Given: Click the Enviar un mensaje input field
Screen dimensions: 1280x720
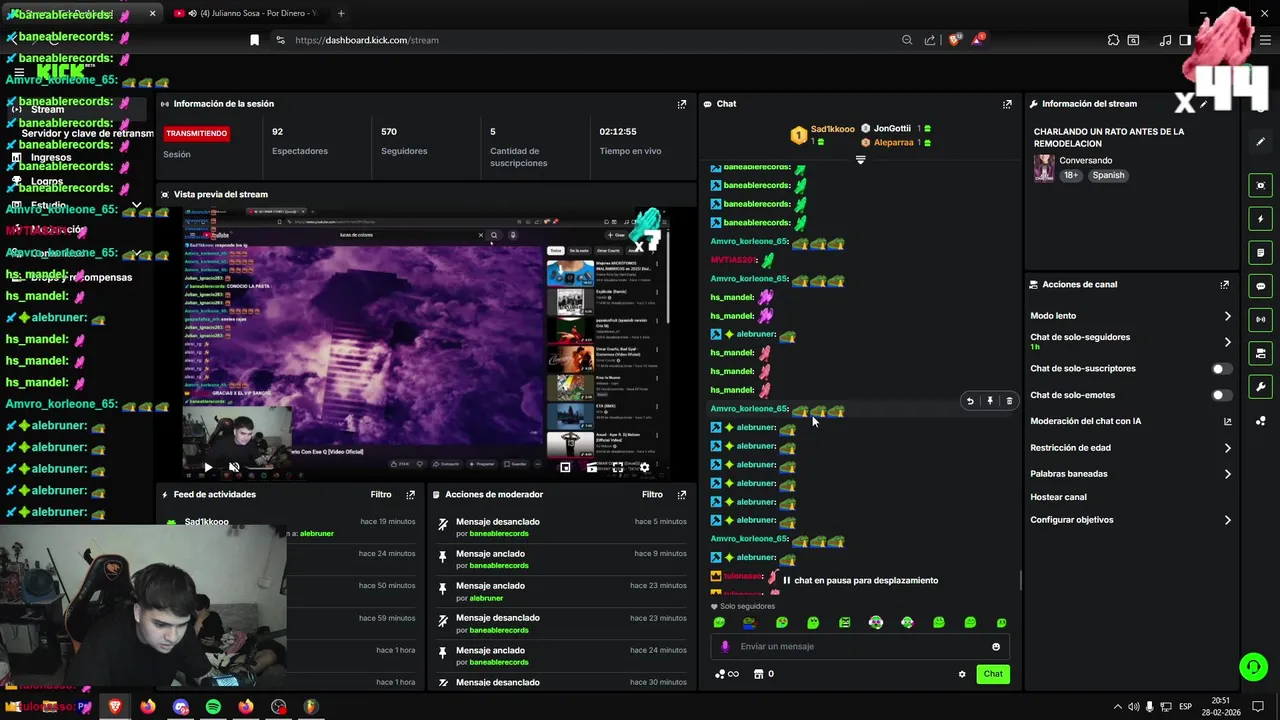Looking at the screenshot, I should (860, 646).
